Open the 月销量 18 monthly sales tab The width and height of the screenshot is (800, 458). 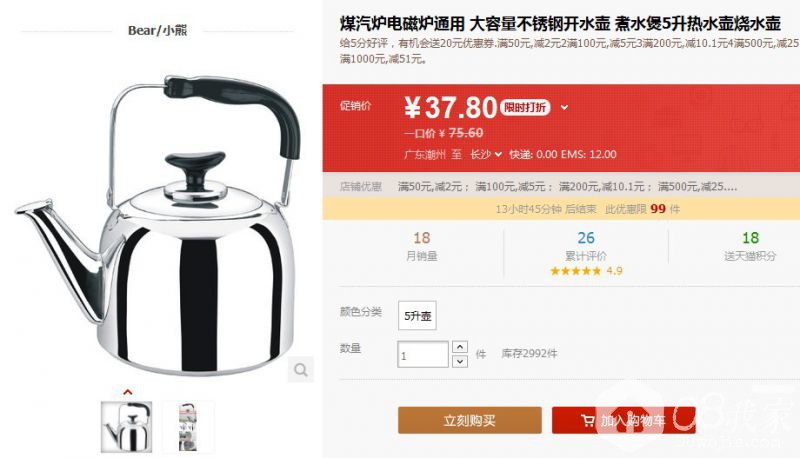(x=422, y=245)
